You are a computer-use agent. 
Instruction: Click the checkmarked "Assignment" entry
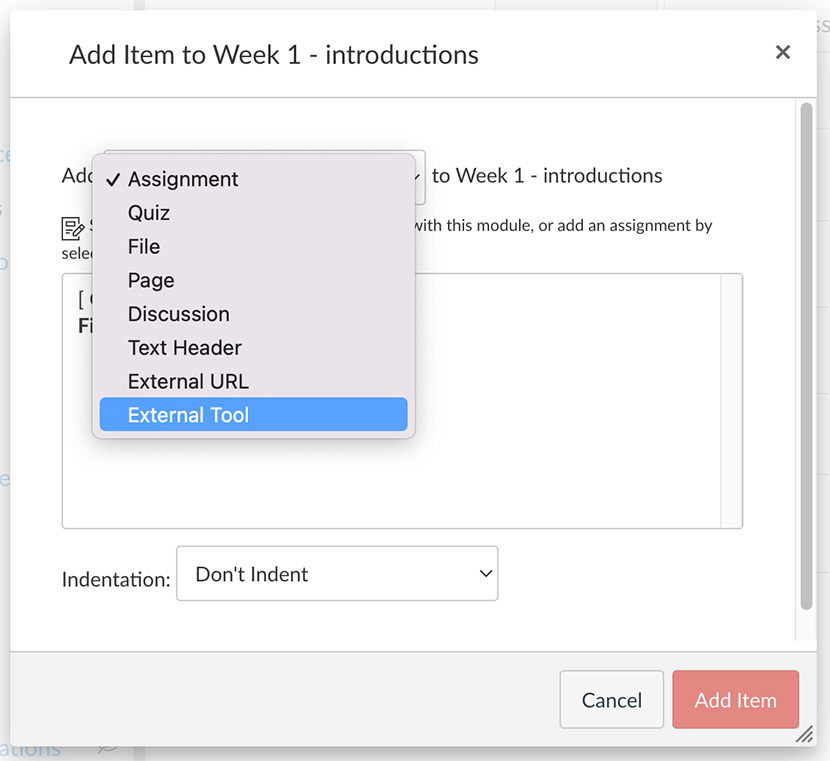pos(183,179)
